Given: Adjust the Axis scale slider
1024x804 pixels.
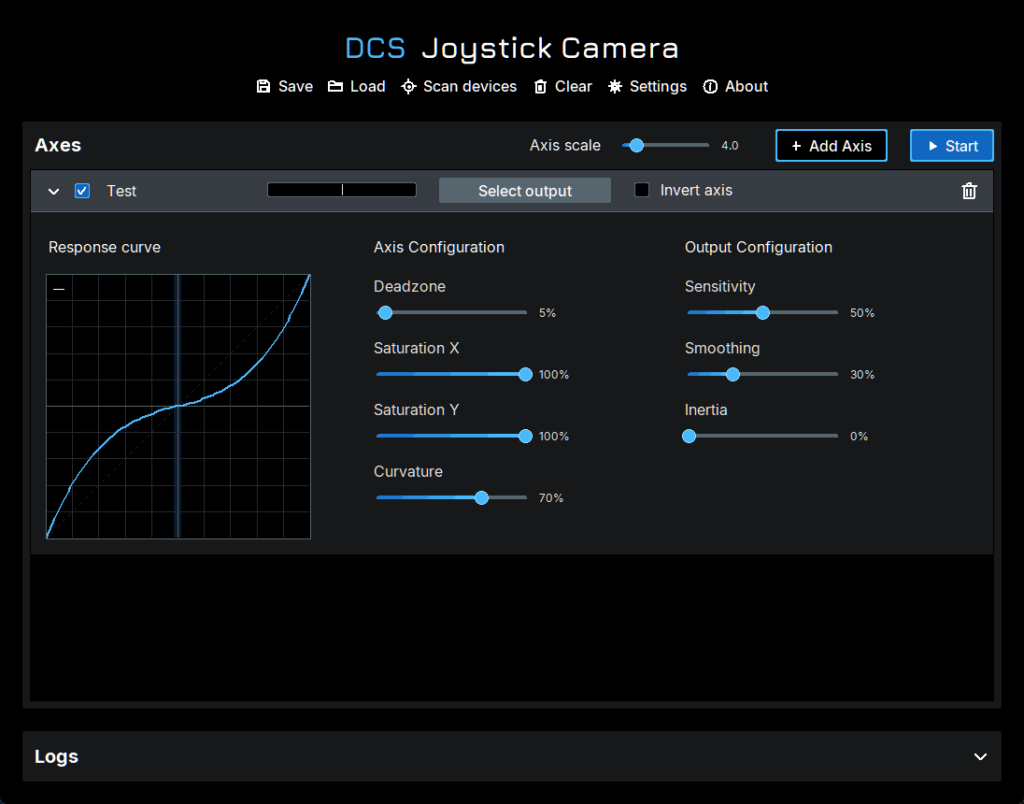Looking at the screenshot, I should 665,145.
